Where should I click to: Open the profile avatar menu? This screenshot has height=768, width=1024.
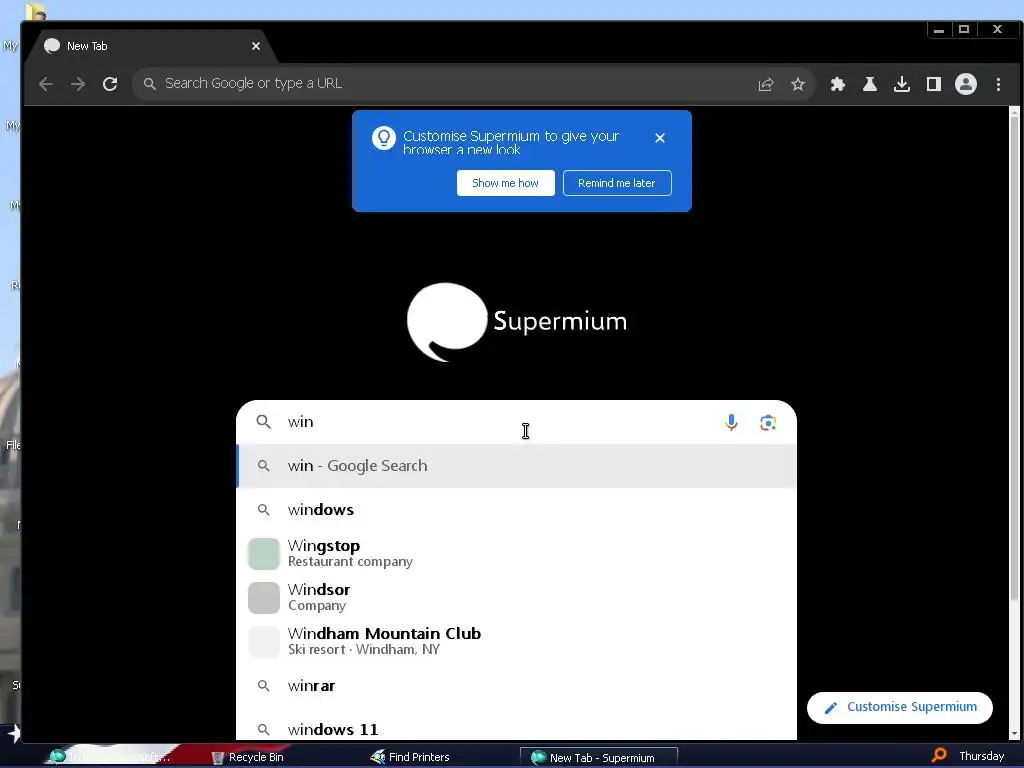[966, 84]
